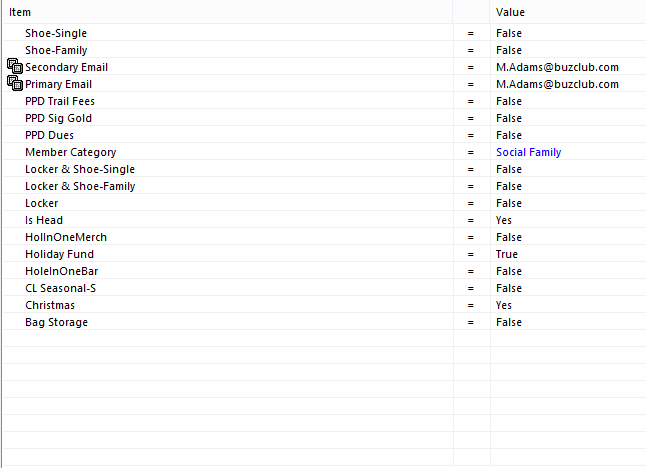Select the HolInOneMerch item
646x468 pixels.
pos(66,237)
